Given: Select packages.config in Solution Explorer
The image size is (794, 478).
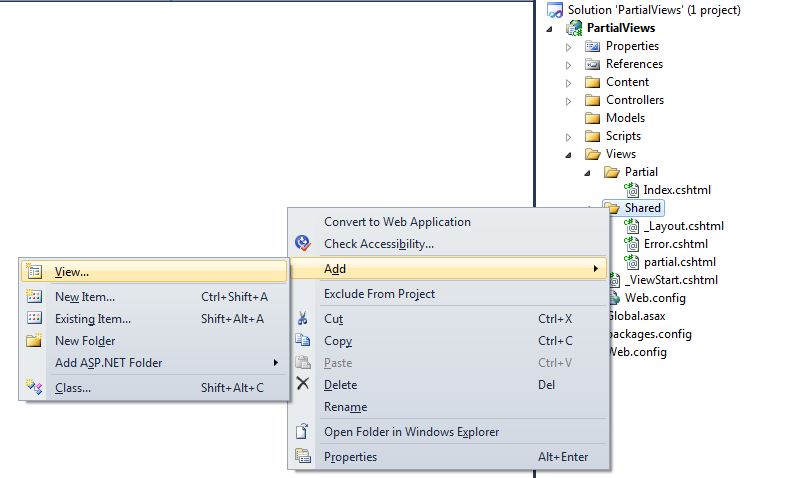Looking at the screenshot, I should (650, 334).
